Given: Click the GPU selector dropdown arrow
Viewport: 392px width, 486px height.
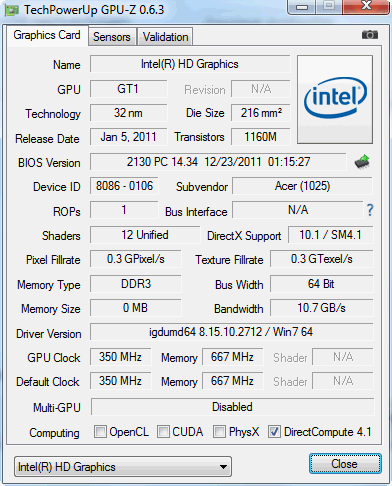Looking at the screenshot, I should click(x=224, y=467).
